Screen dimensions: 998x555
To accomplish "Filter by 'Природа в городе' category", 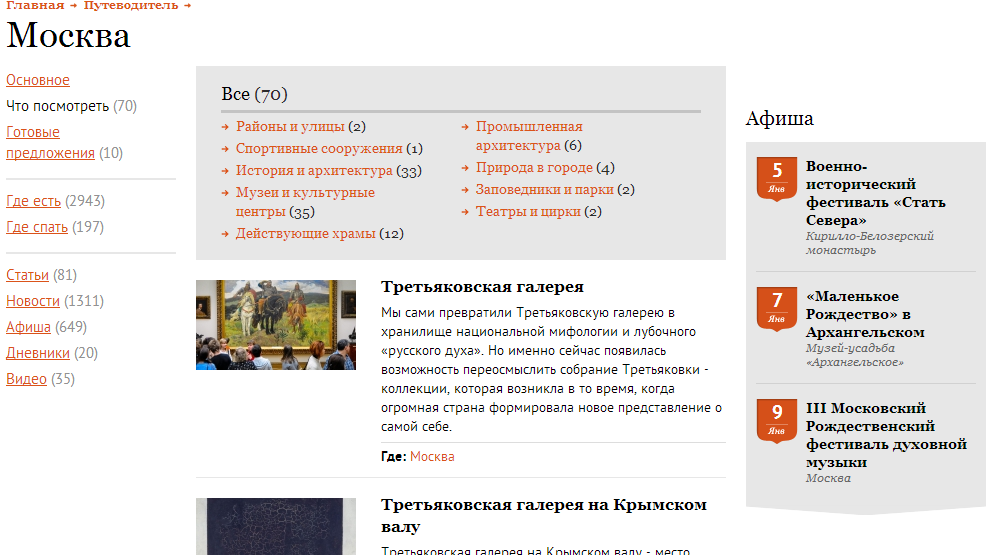I will (534, 168).
